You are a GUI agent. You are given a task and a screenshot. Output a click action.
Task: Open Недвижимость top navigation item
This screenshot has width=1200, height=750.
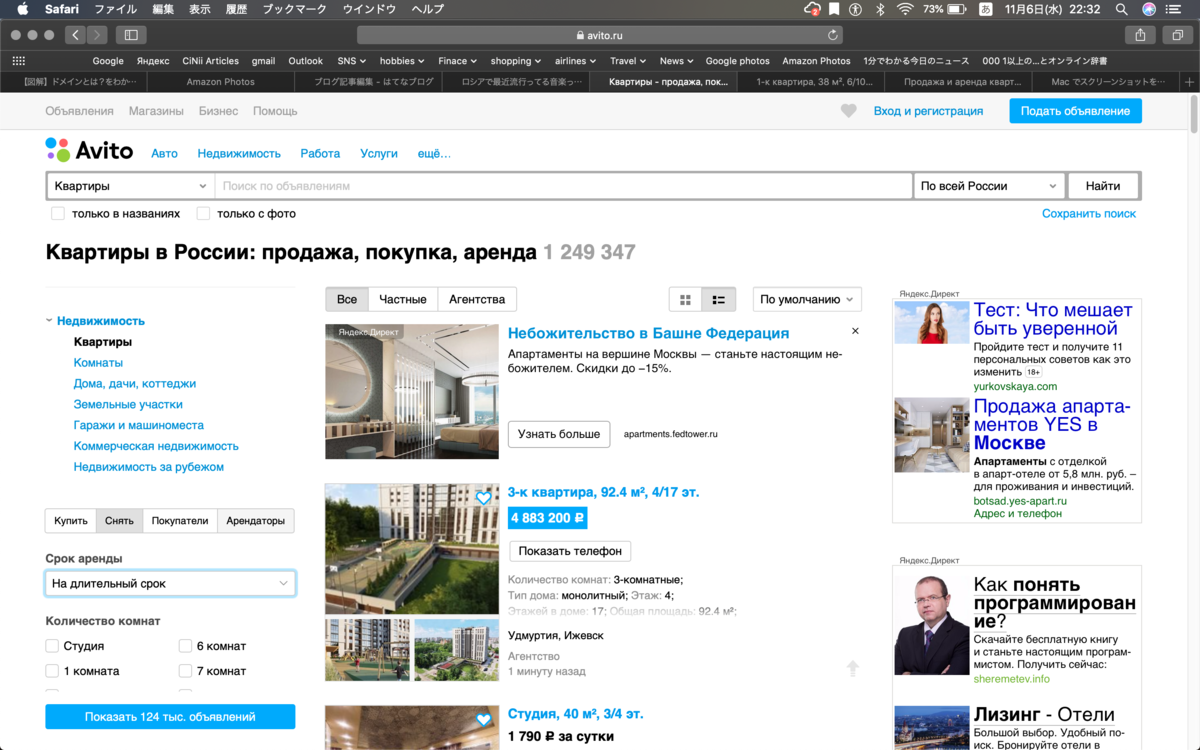click(x=239, y=153)
